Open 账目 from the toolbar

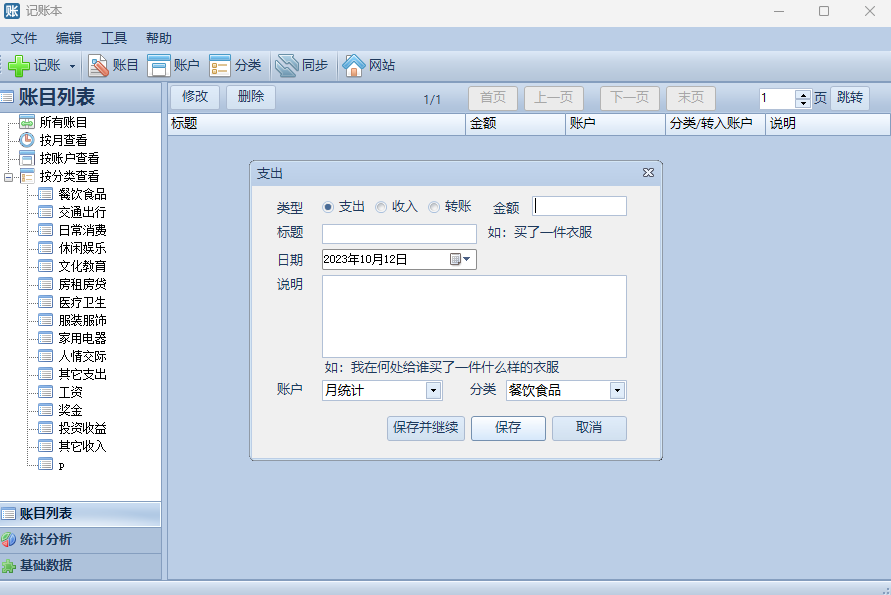pos(99,66)
